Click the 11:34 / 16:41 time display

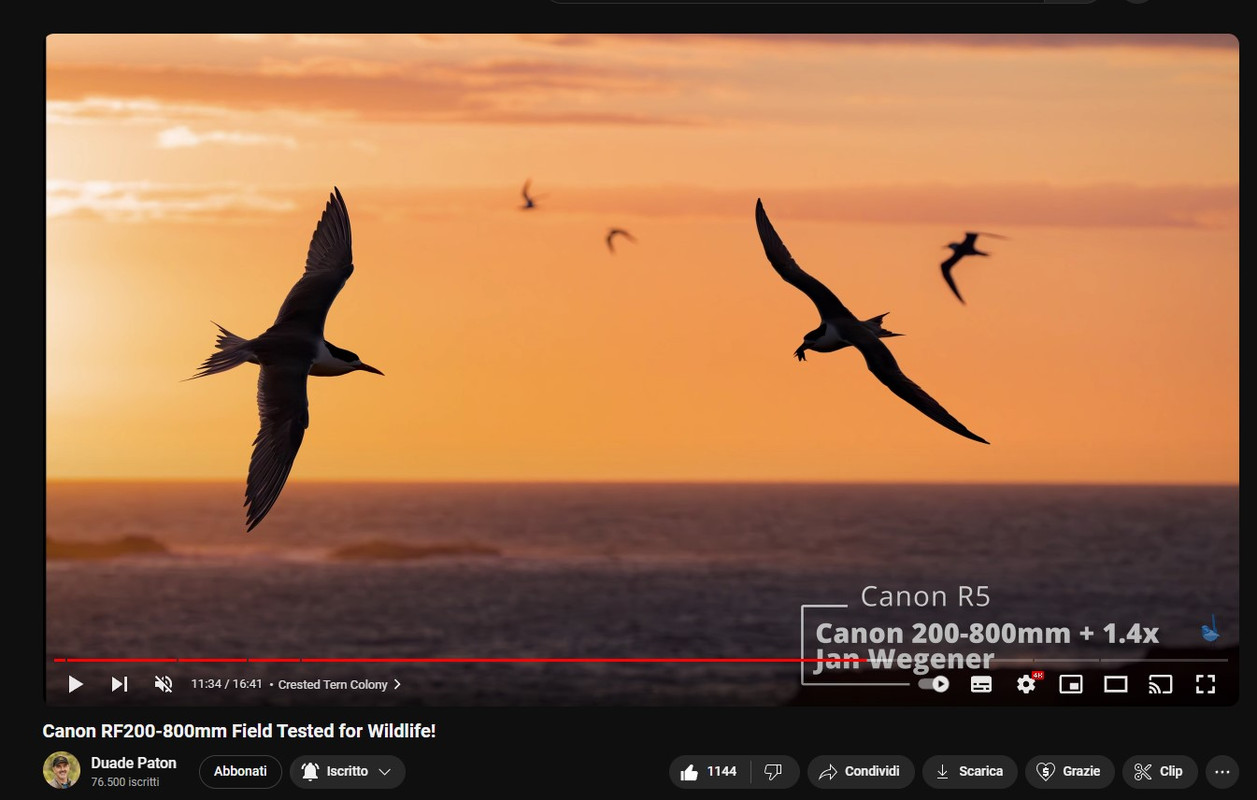pyautogui.click(x=227, y=684)
